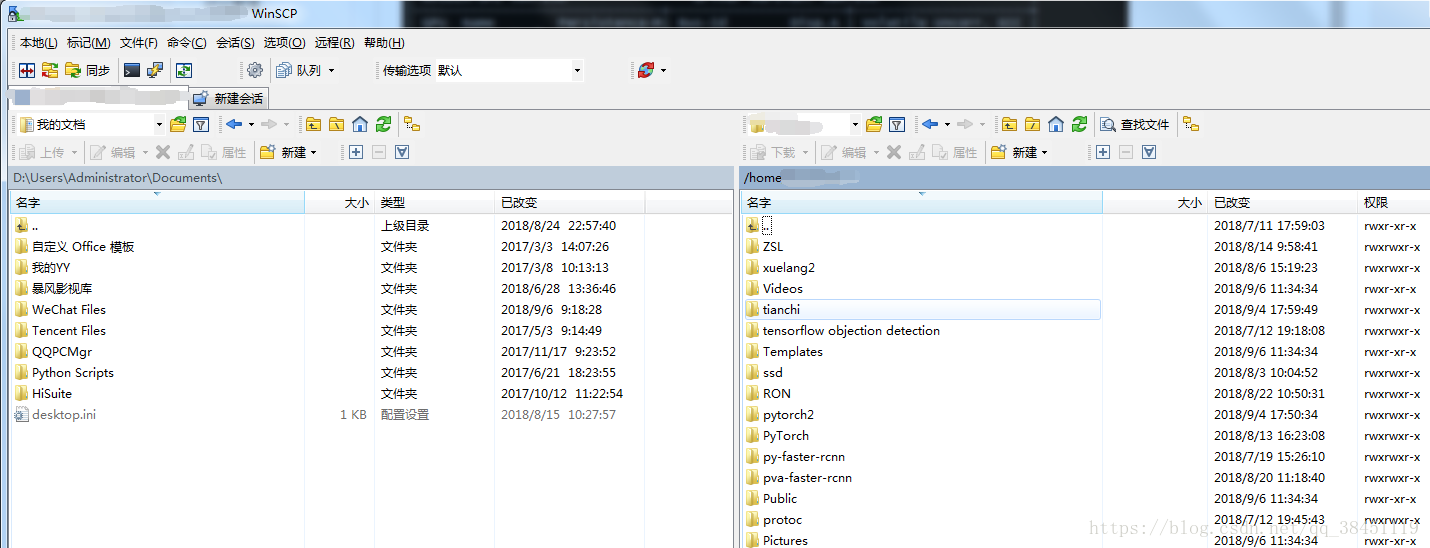Image resolution: width=1430 pixels, height=548 pixels.
Task: Click the red-blue session reconnect icon
Action: click(x=646, y=70)
